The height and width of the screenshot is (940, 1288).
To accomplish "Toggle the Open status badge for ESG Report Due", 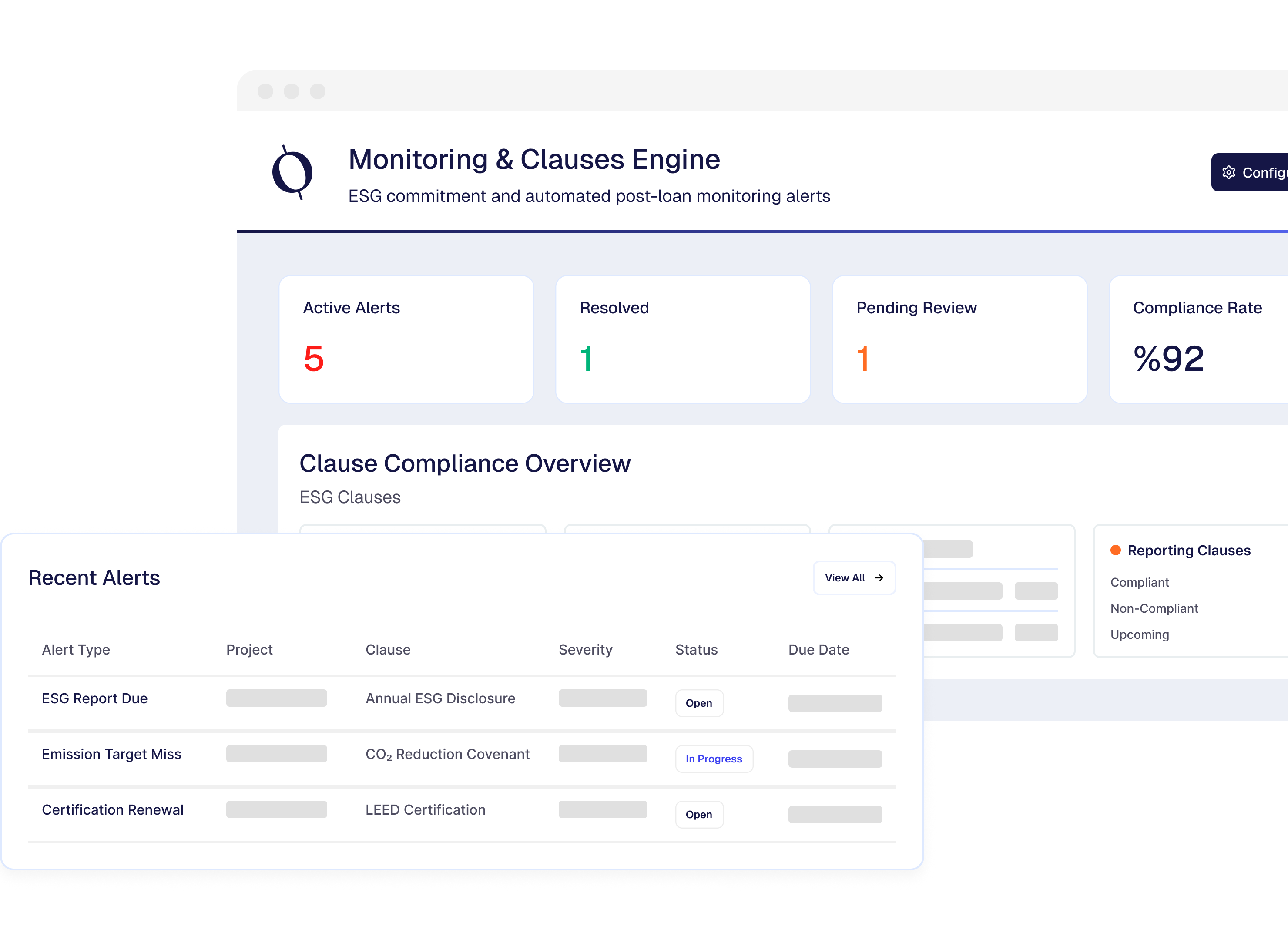I will pos(699,703).
